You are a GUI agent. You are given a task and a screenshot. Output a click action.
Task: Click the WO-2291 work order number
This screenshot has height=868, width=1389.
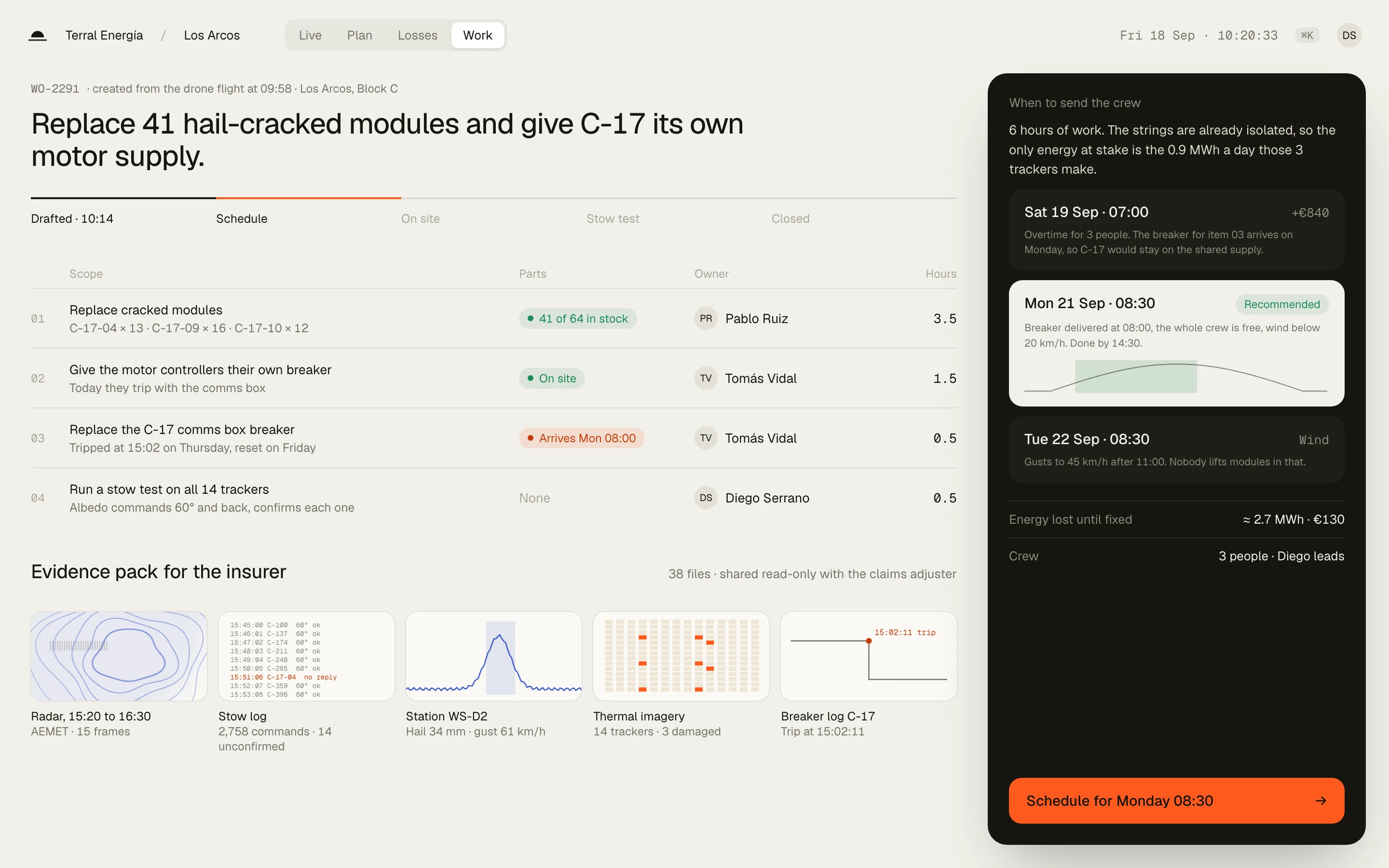(55, 88)
